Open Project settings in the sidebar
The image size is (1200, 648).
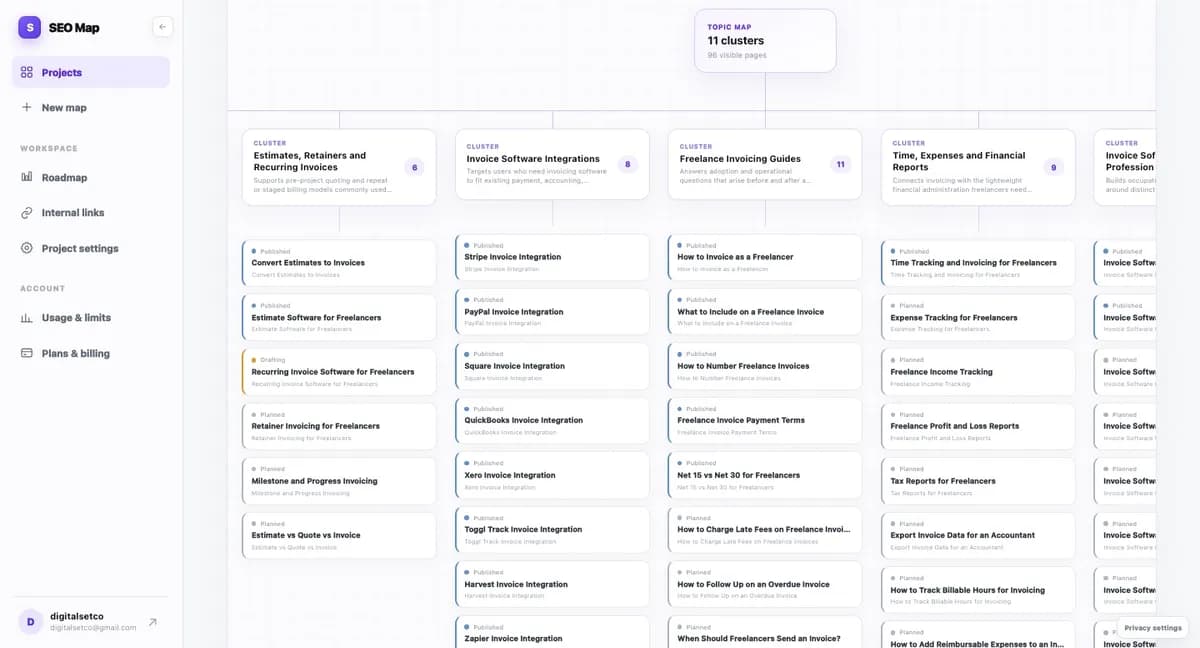coord(91,248)
